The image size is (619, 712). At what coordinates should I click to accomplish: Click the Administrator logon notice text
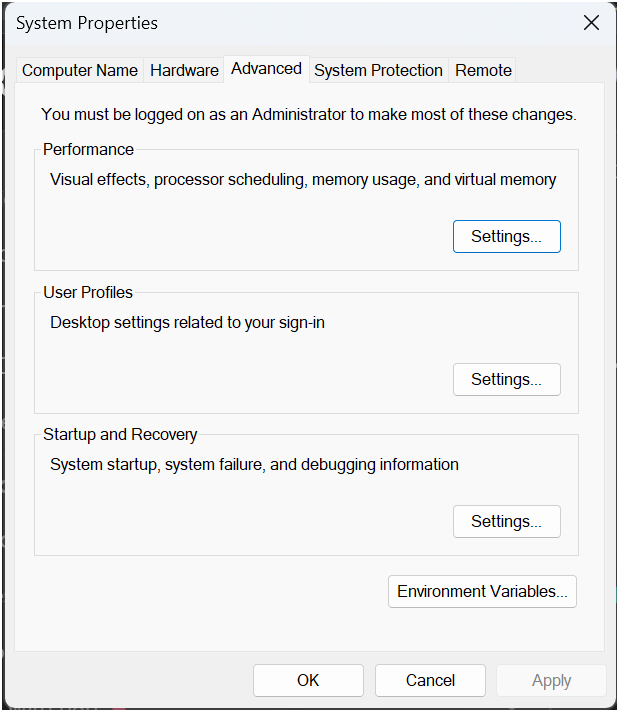pos(308,114)
